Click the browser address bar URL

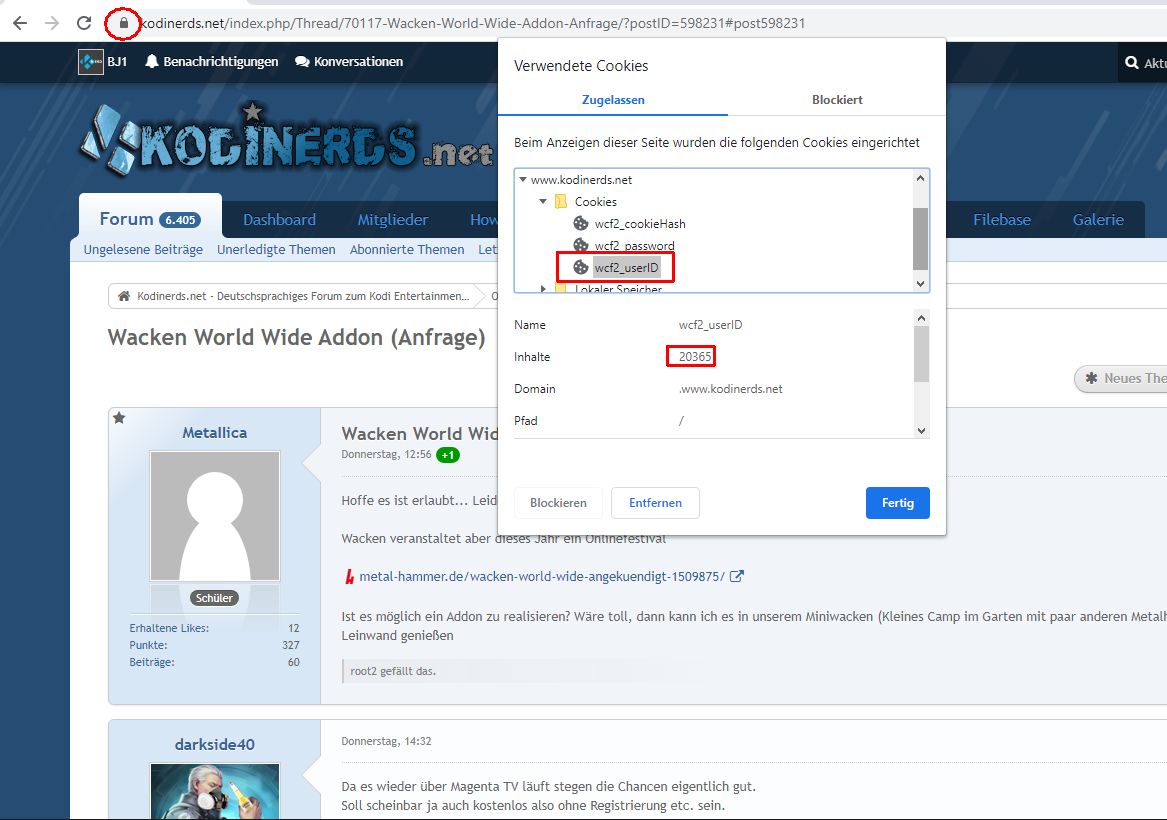[473, 23]
